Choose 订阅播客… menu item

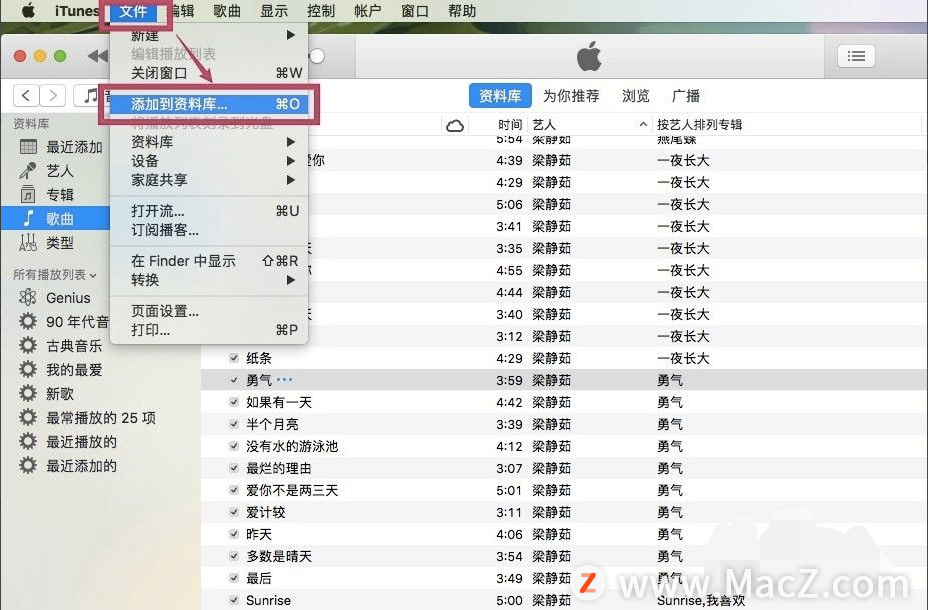pos(209,230)
